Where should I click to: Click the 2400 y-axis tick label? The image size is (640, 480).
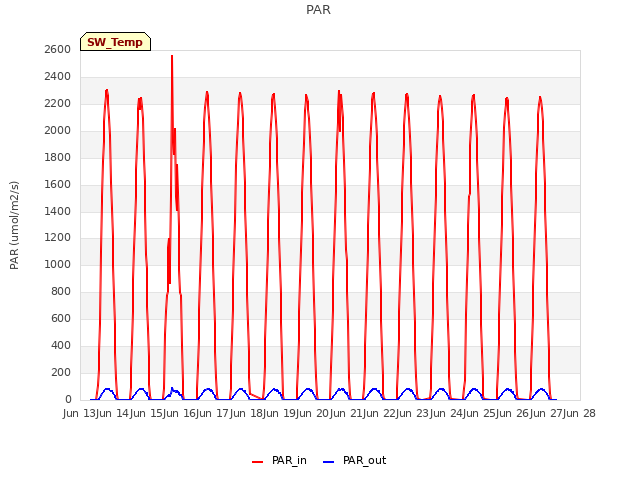58,77
